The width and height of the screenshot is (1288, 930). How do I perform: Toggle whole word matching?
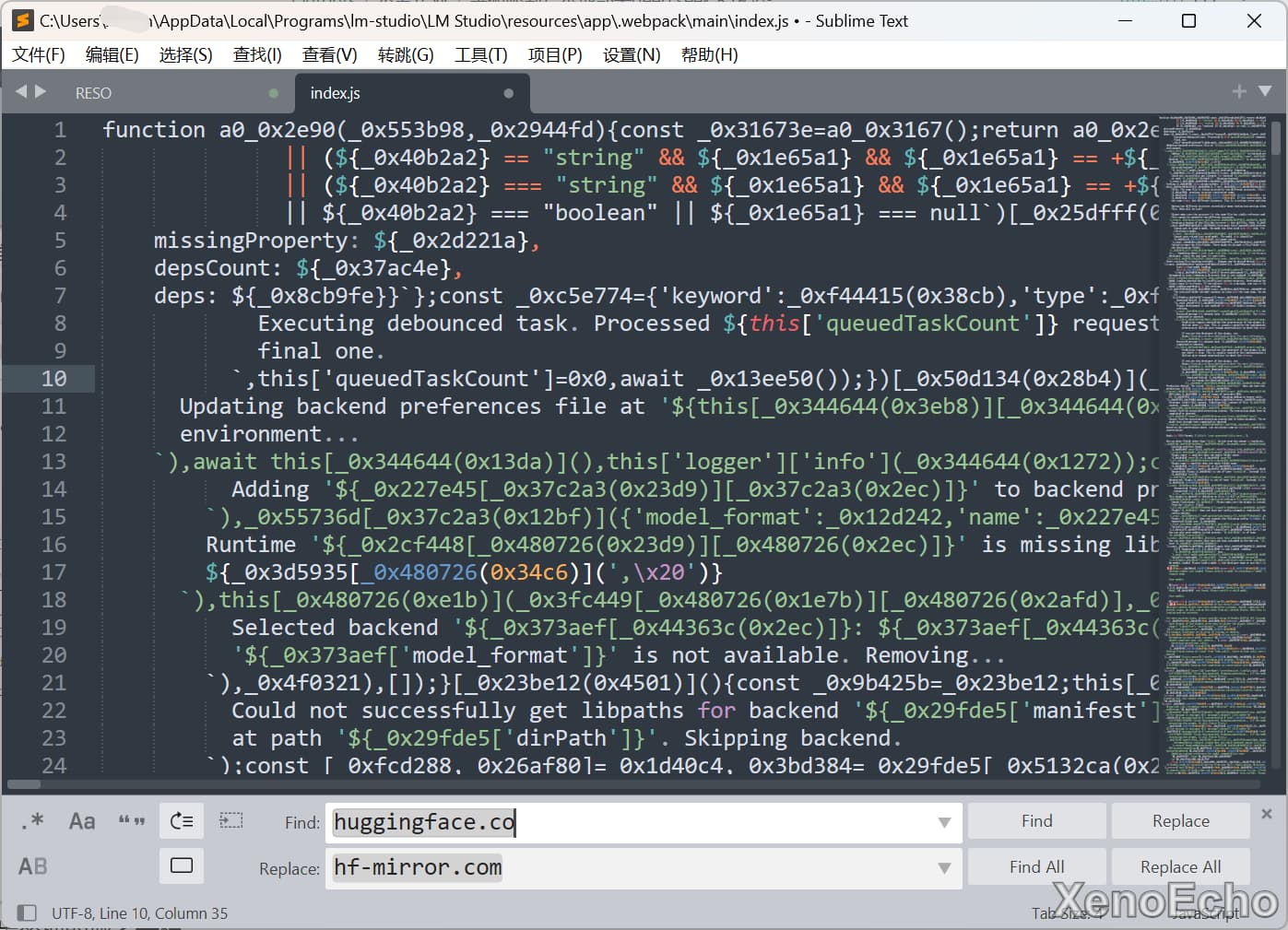coord(132,821)
